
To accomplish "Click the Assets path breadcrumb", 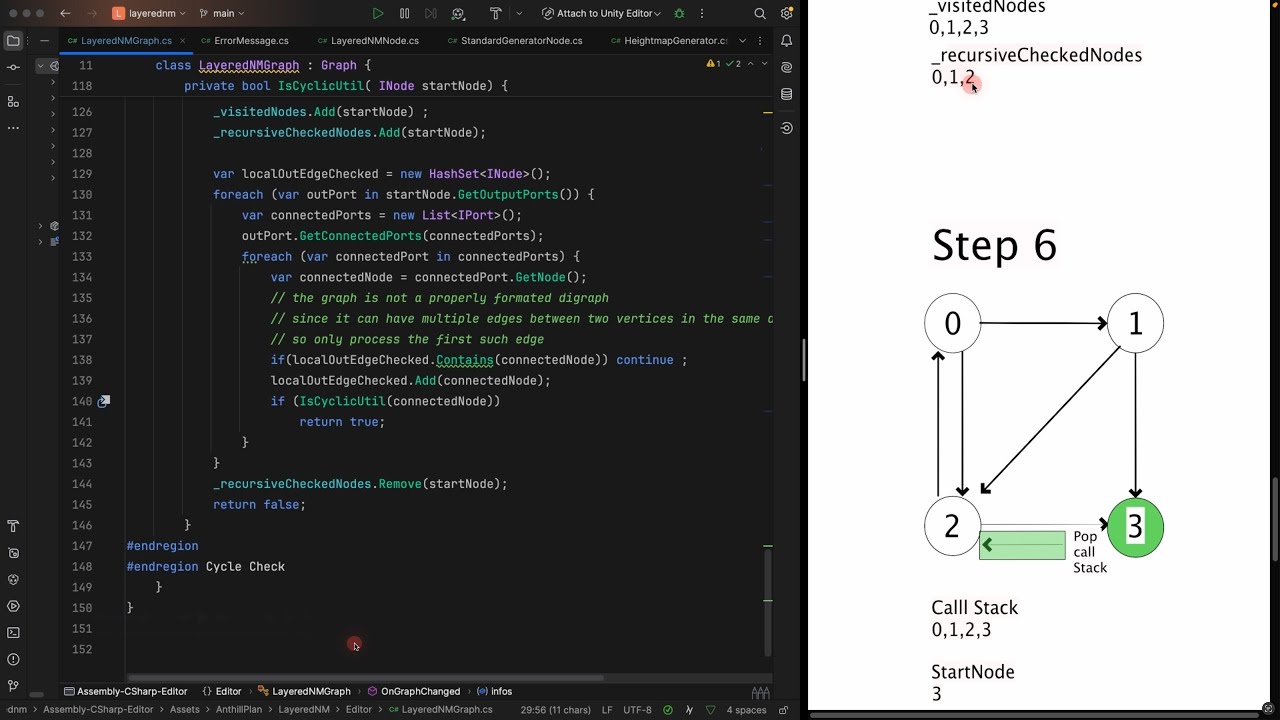I will [x=185, y=710].
